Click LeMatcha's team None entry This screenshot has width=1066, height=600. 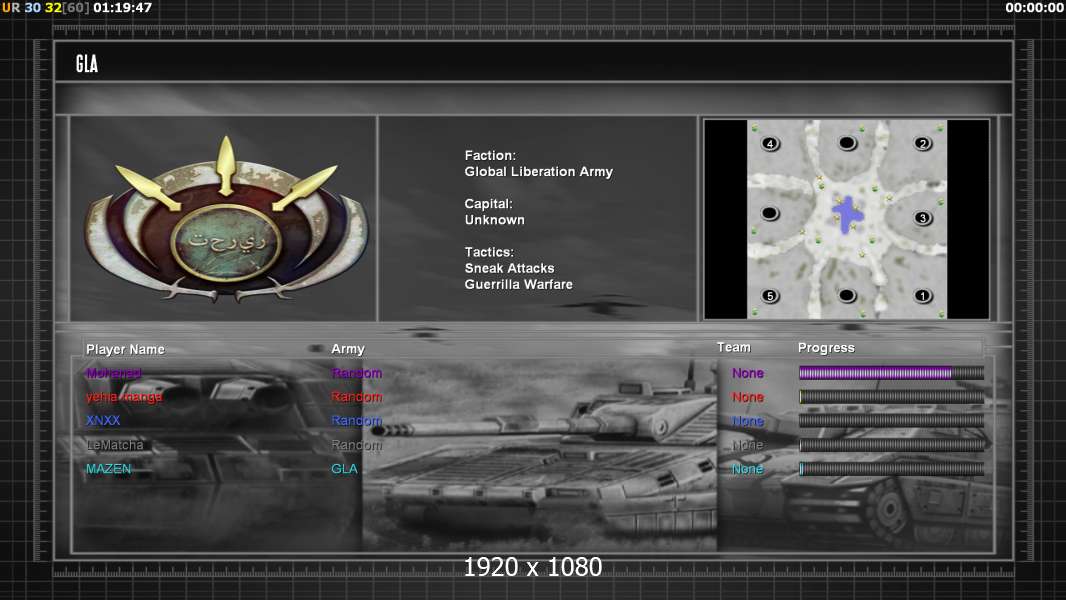[747, 445]
